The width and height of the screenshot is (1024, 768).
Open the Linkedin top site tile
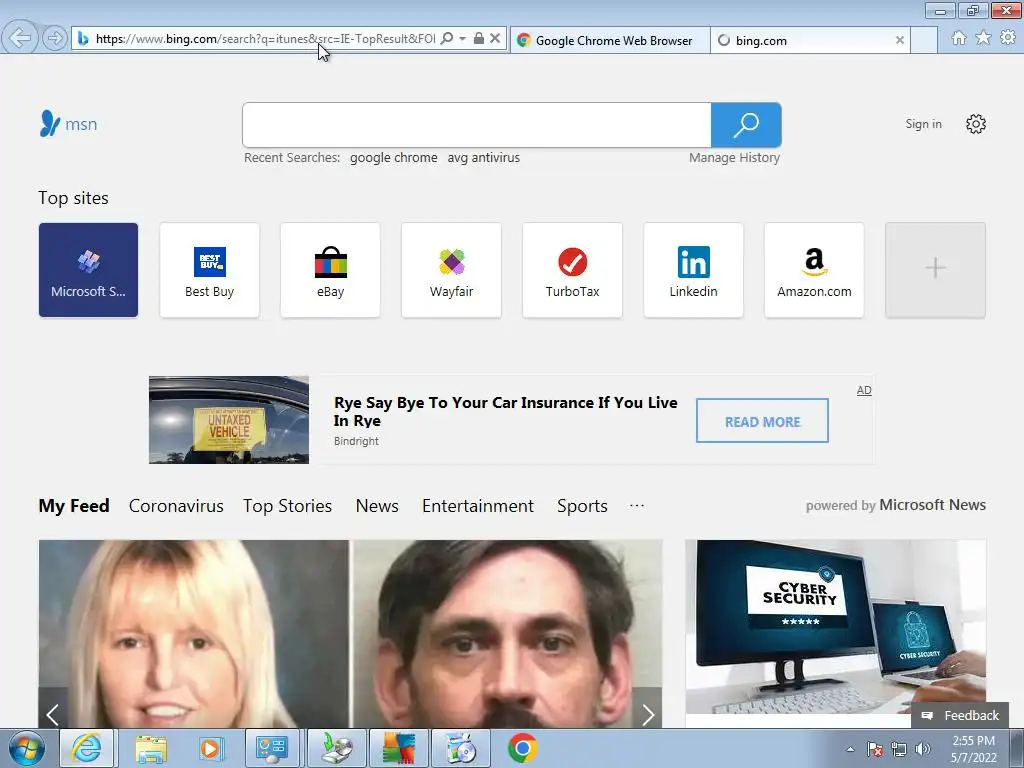[694, 270]
